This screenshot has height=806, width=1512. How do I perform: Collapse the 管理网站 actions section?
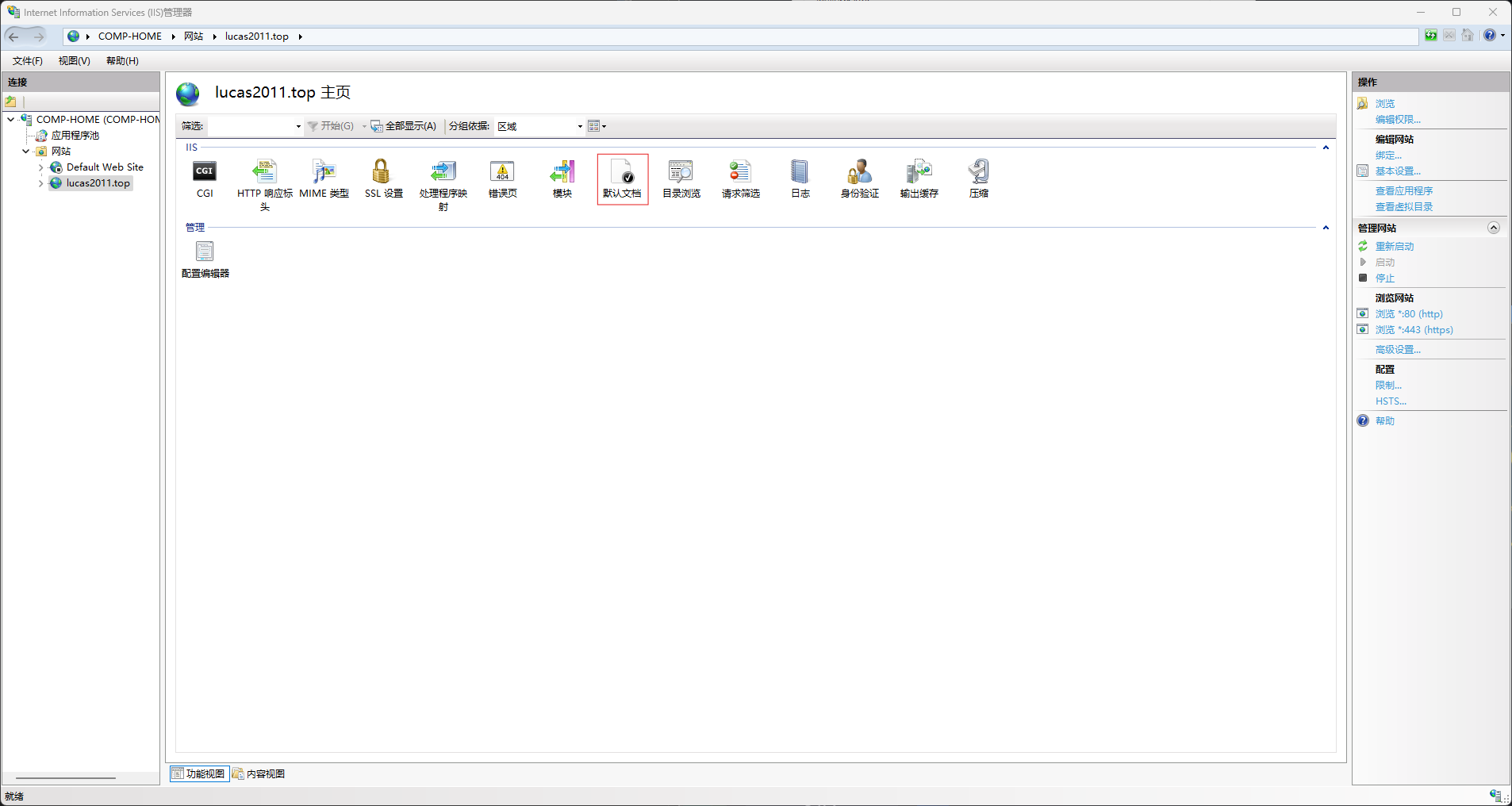(x=1493, y=228)
